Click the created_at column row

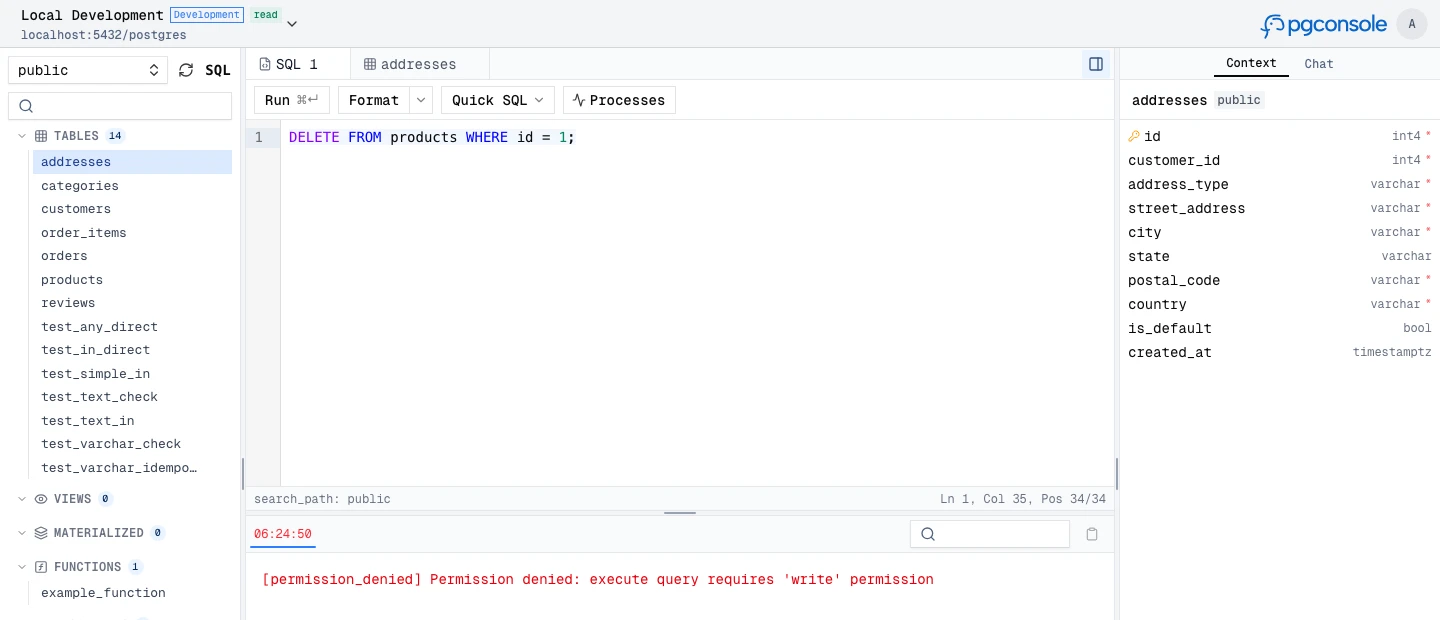(1280, 352)
